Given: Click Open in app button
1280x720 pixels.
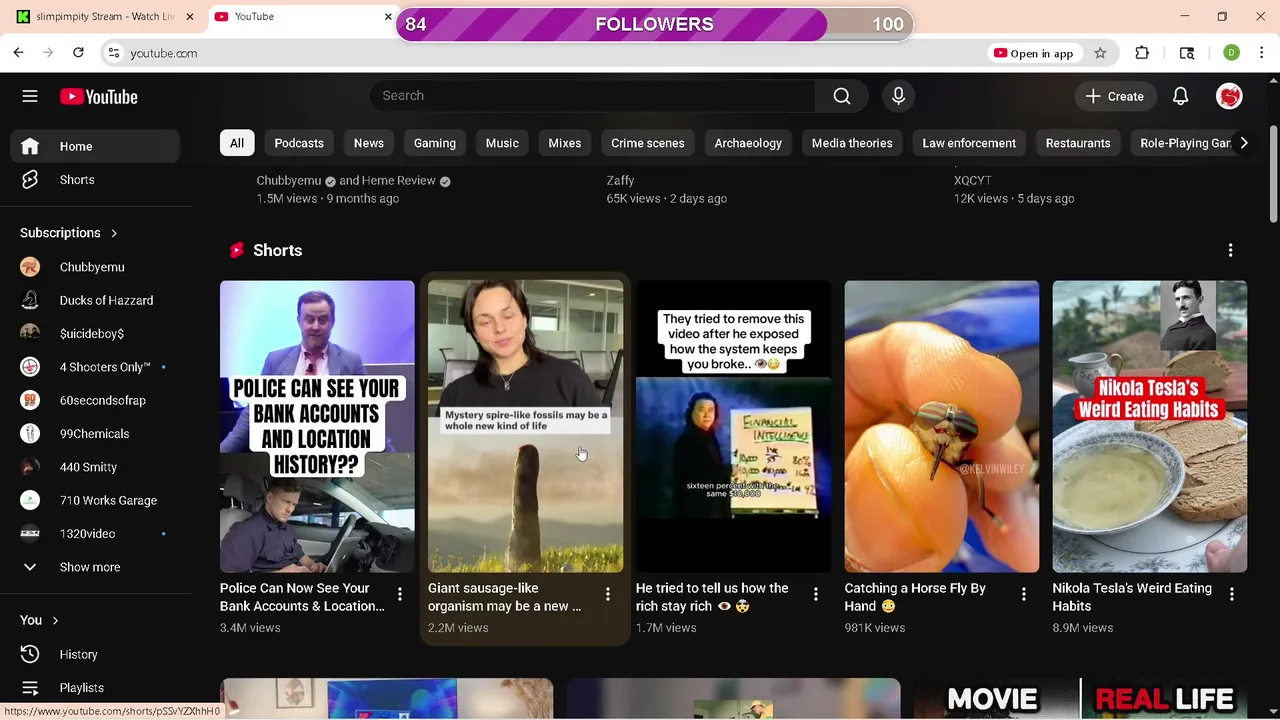Looking at the screenshot, I should 1033,53.
